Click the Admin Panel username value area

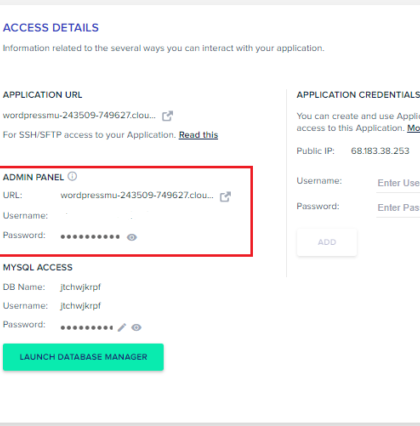pos(107,216)
